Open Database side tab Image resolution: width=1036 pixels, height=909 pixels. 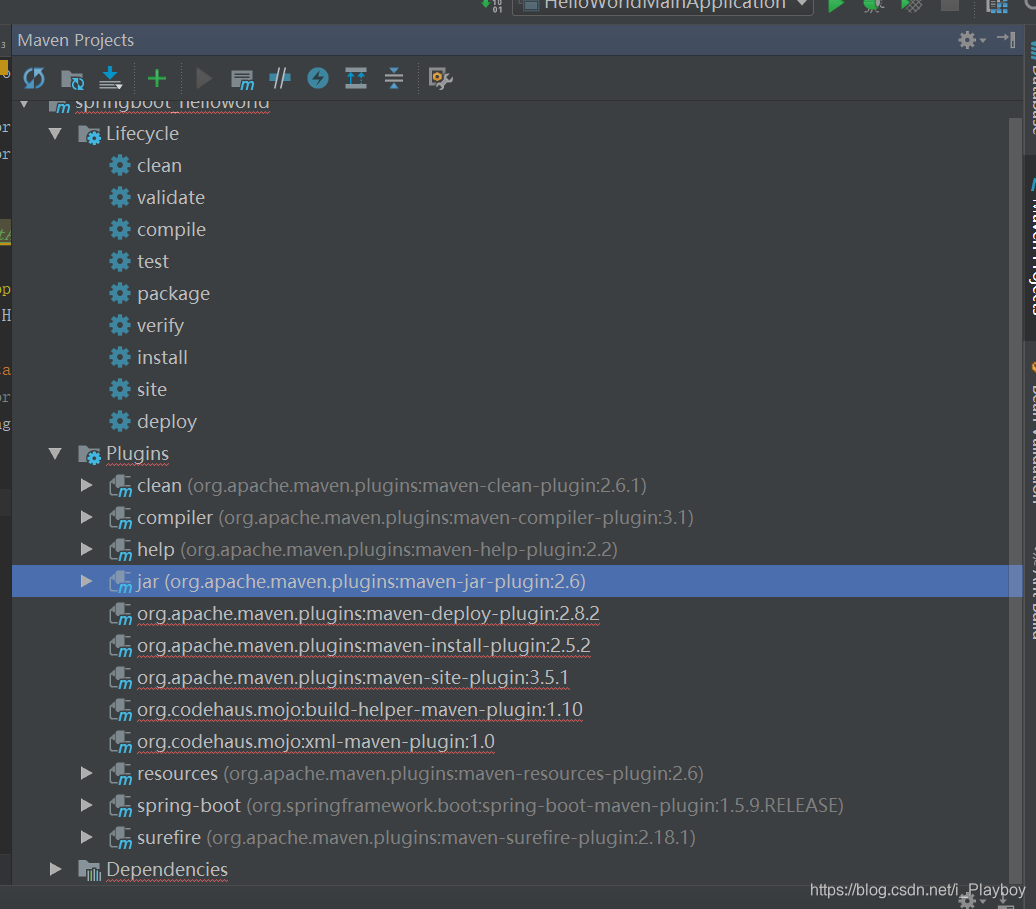pos(1031,89)
